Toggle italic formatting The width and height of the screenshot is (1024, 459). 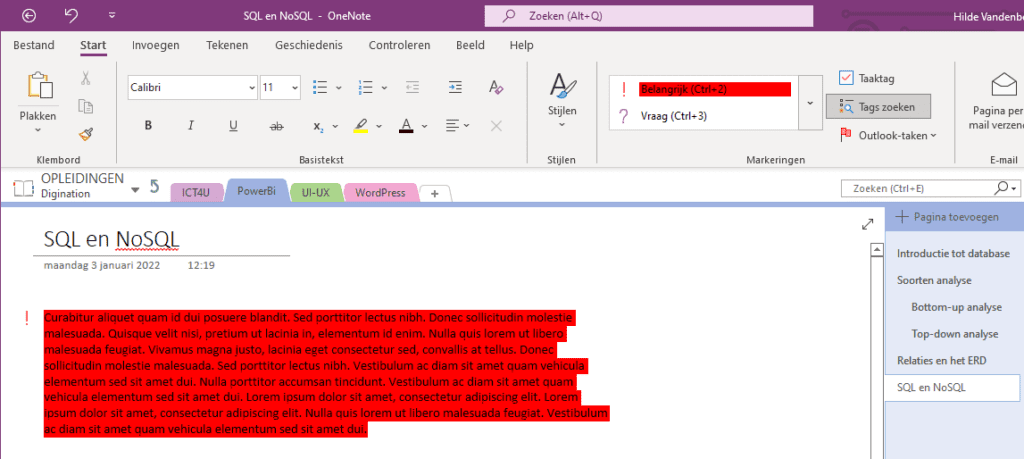(x=190, y=126)
